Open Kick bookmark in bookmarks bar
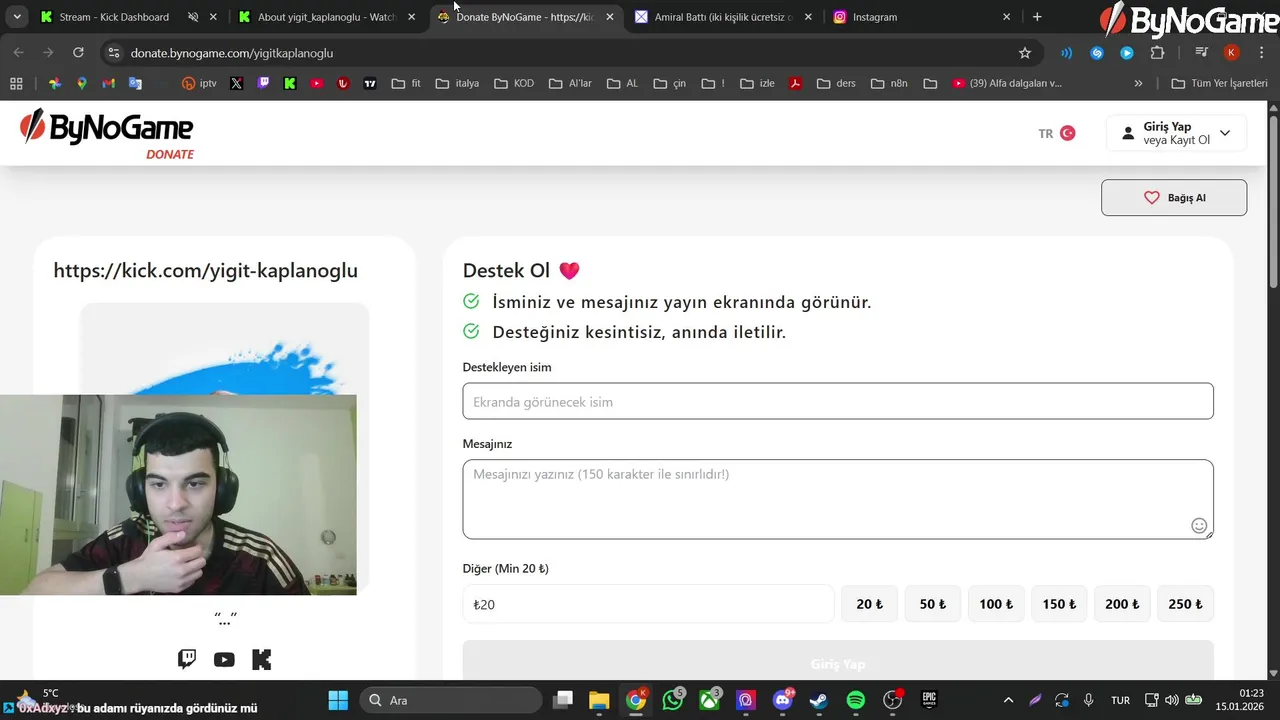The width and height of the screenshot is (1280, 720). tap(290, 84)
